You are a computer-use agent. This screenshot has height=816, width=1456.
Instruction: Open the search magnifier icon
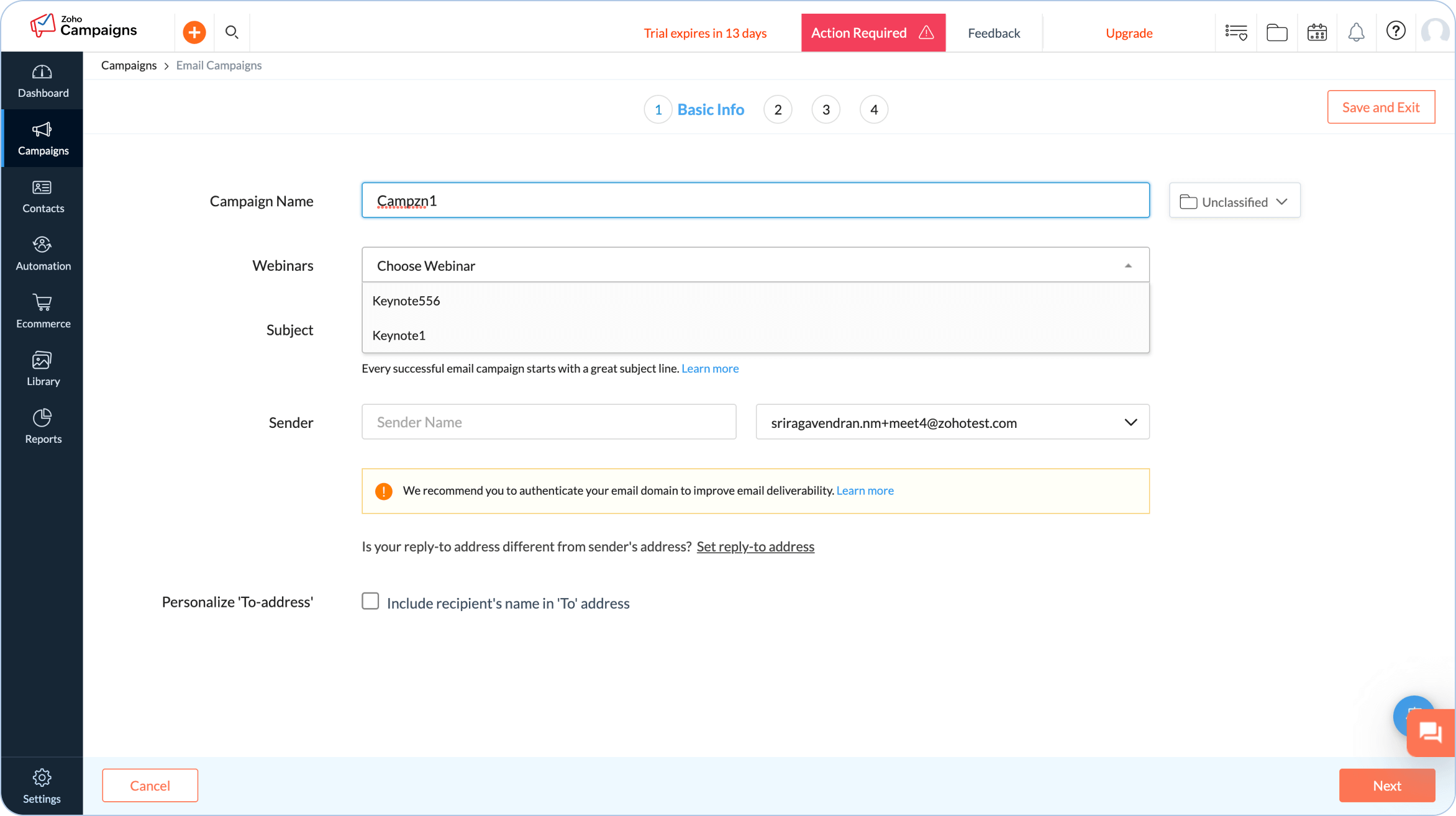point(232,32)
